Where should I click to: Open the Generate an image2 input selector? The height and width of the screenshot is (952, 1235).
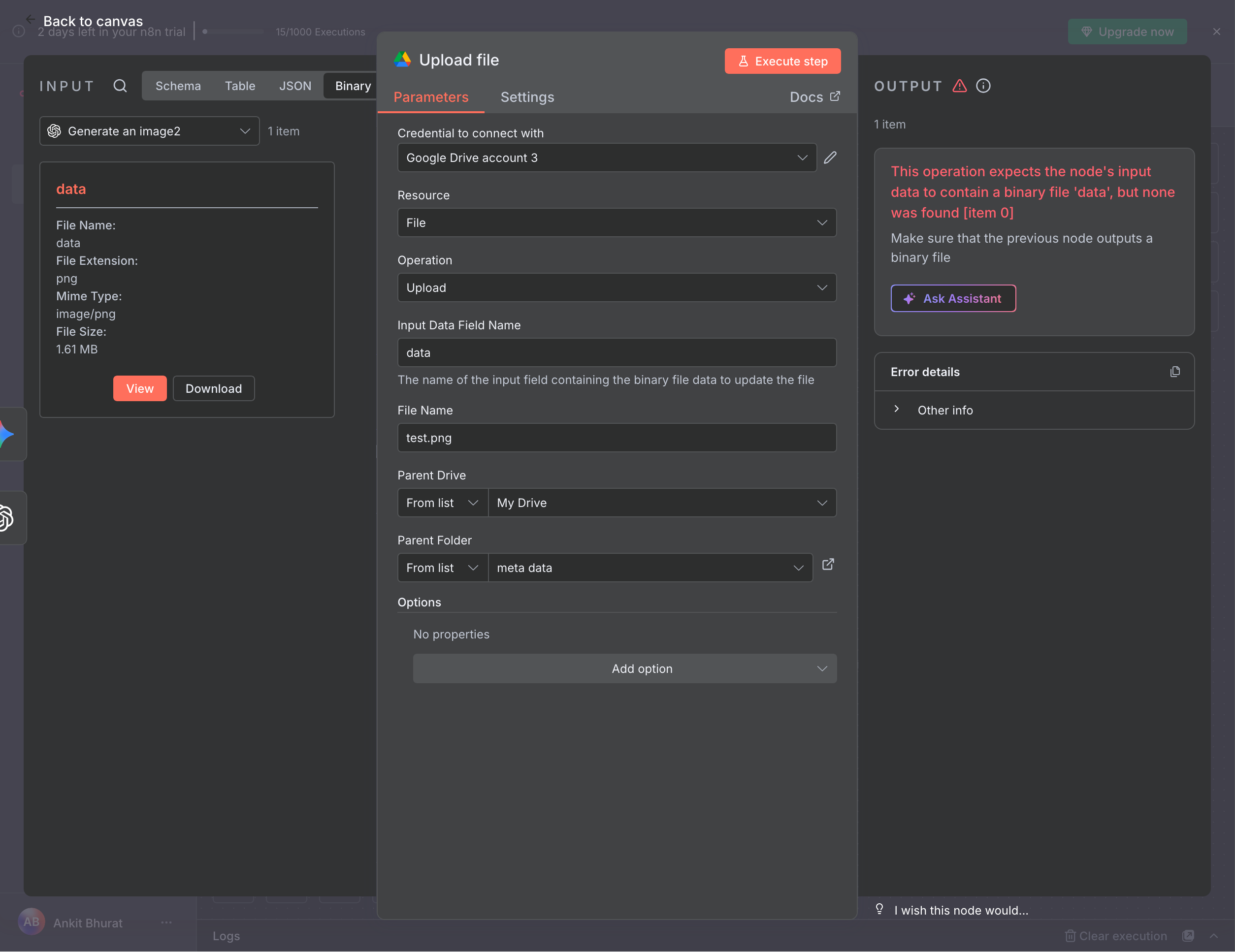tap(149, 131)
